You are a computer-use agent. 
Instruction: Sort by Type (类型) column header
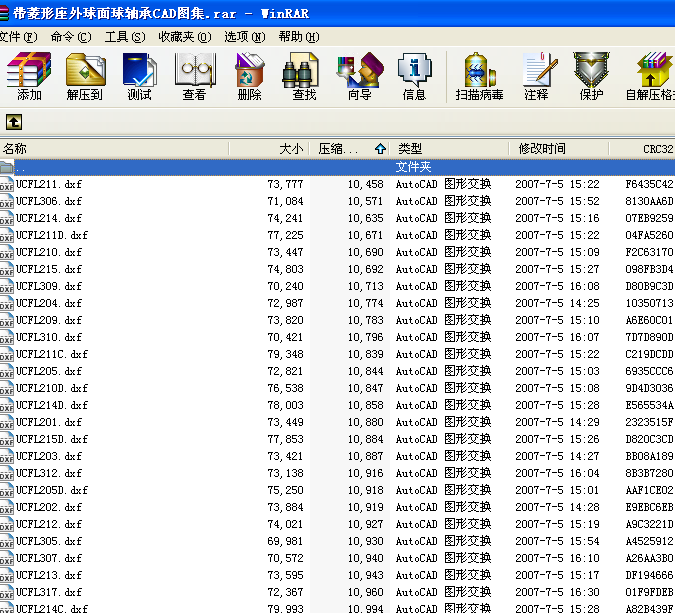tap(449, 149)
